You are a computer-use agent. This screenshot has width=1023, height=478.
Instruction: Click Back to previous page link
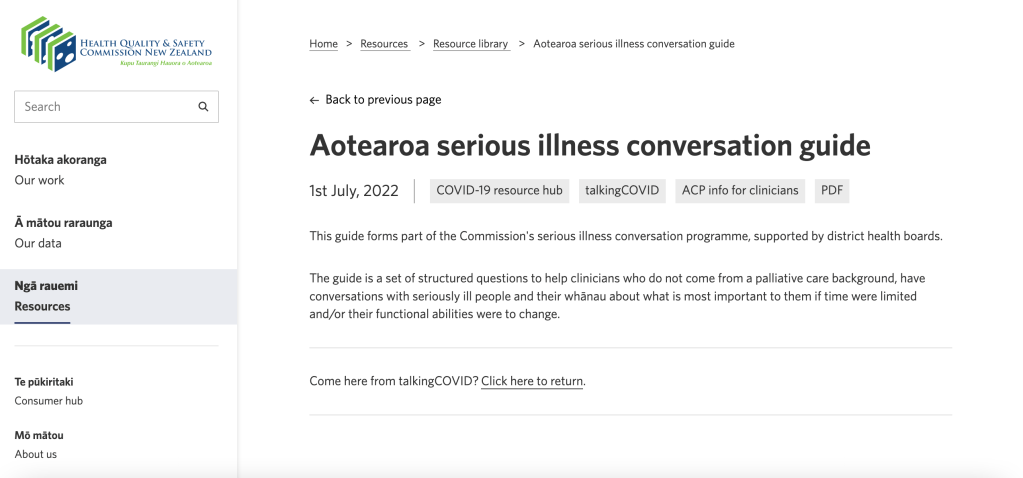pos(383,100)
